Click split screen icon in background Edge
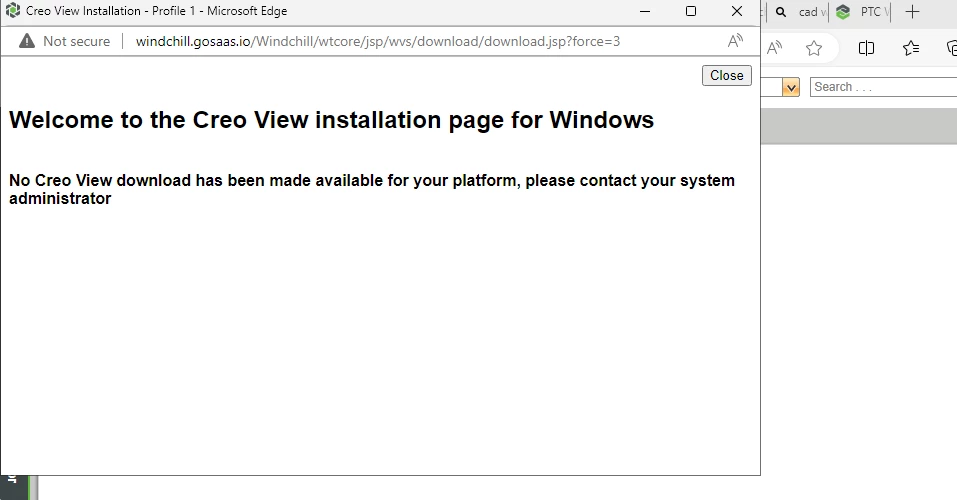This screenshot has width=957, height=500. point(866,48)
